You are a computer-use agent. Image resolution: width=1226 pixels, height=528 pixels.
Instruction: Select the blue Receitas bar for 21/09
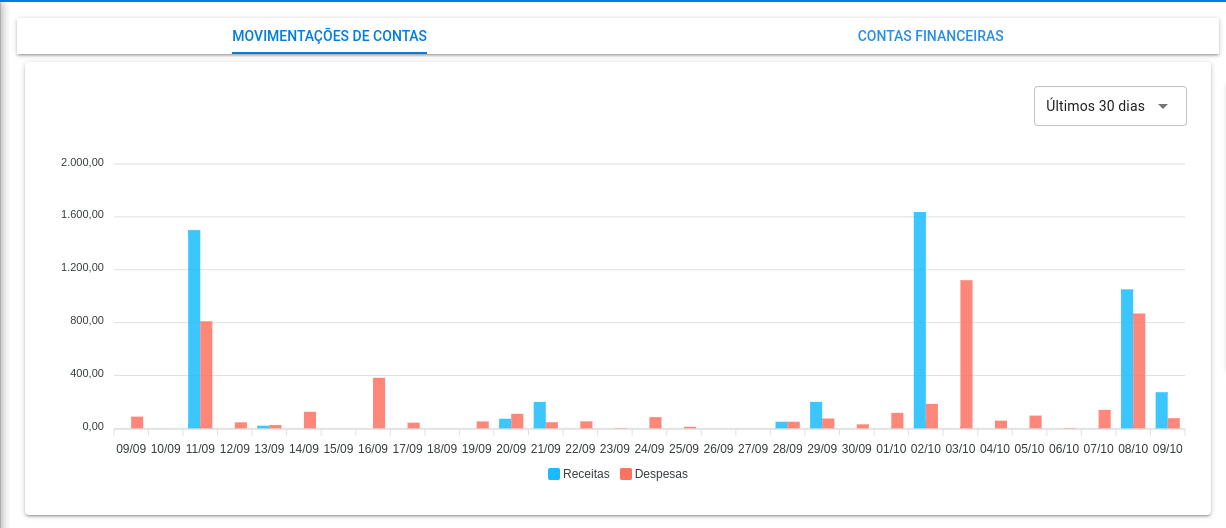point(540,415)
